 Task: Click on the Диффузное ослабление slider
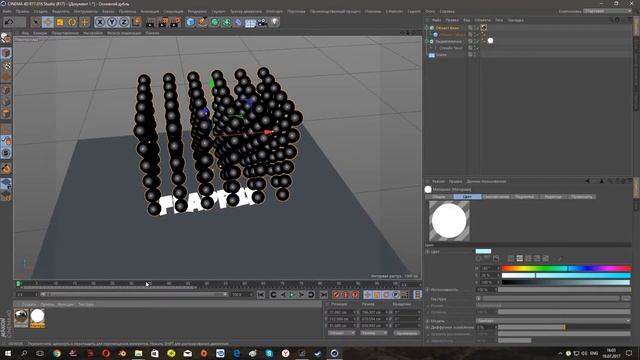click(x=564, y=327)
